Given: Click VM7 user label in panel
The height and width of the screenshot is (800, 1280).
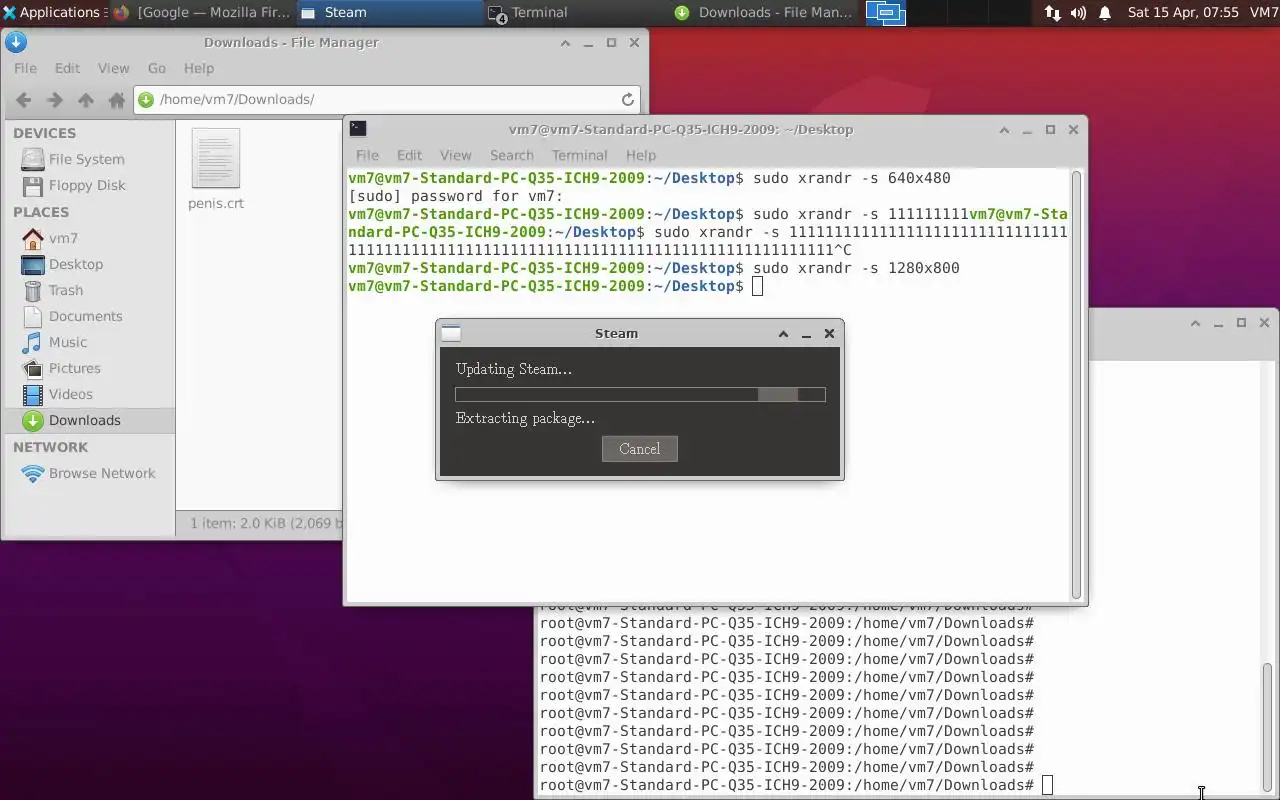Looking at the screenshot, I should tap(1263, 12).
